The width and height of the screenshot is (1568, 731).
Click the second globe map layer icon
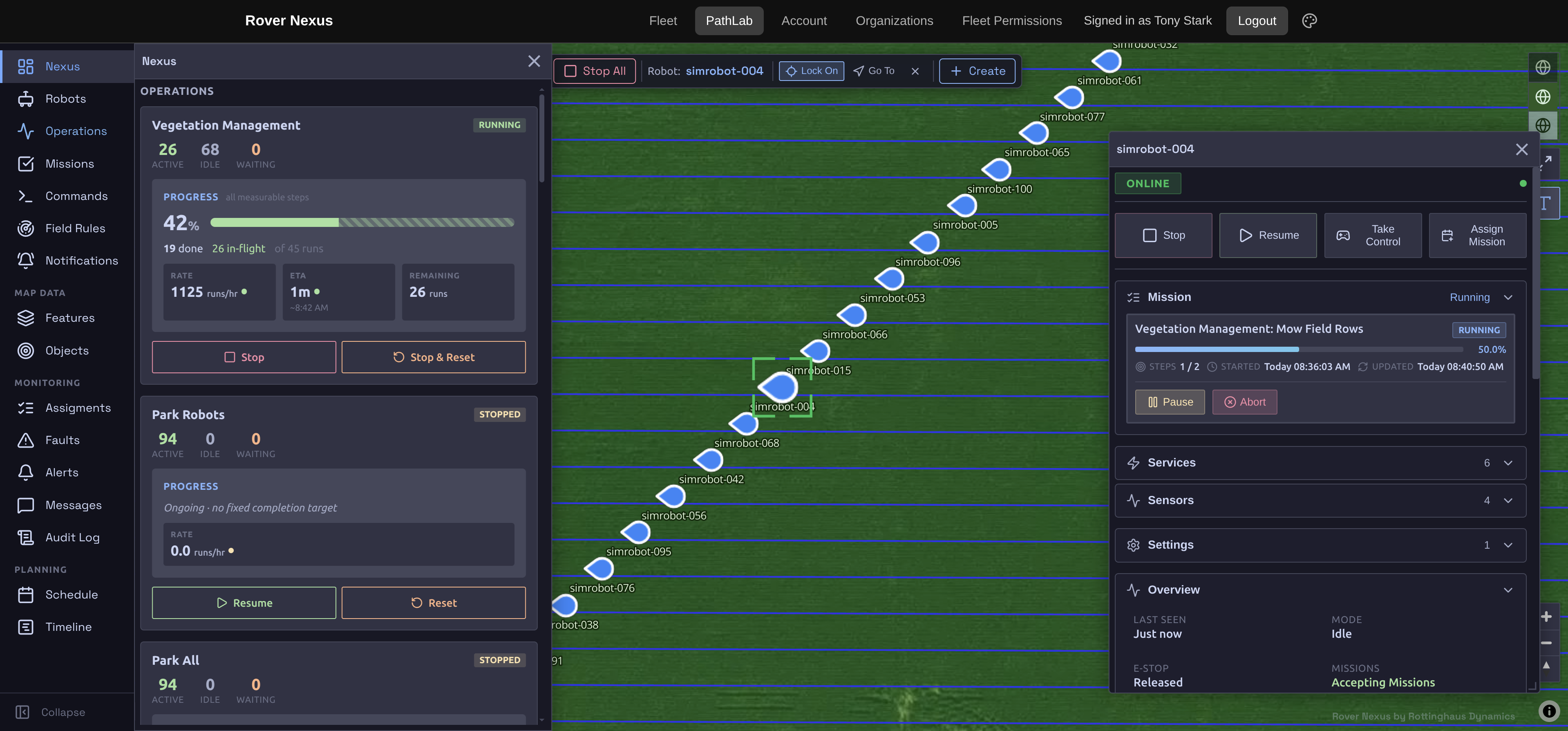click(x=1542, y=96)
